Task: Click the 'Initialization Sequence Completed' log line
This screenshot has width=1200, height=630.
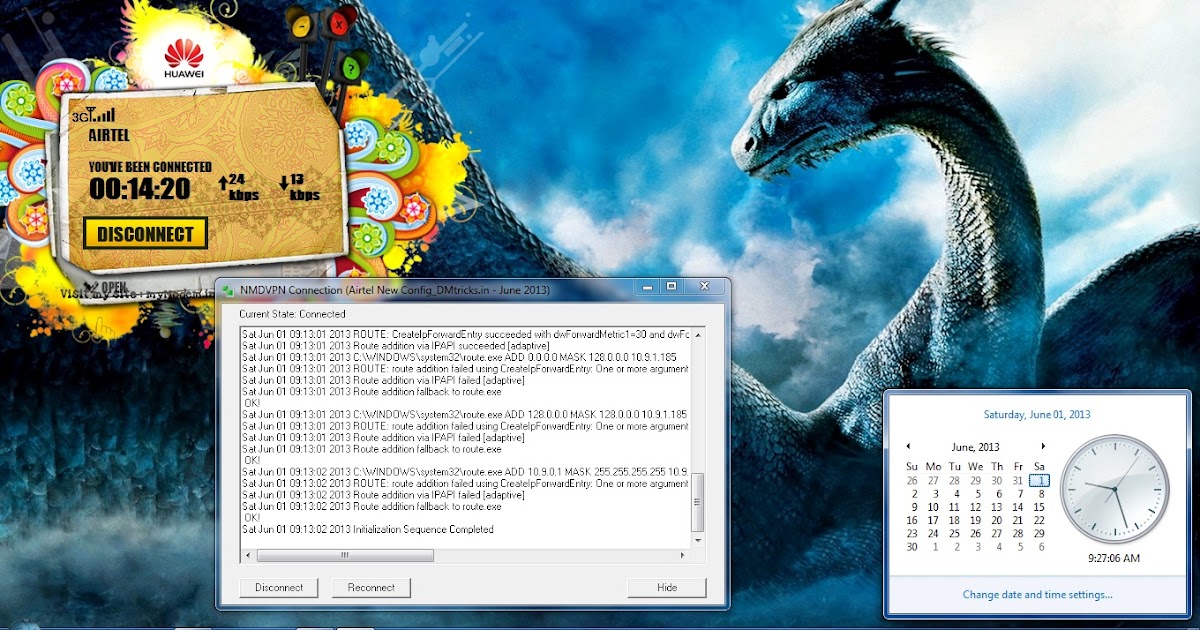Action: point(368,530)
